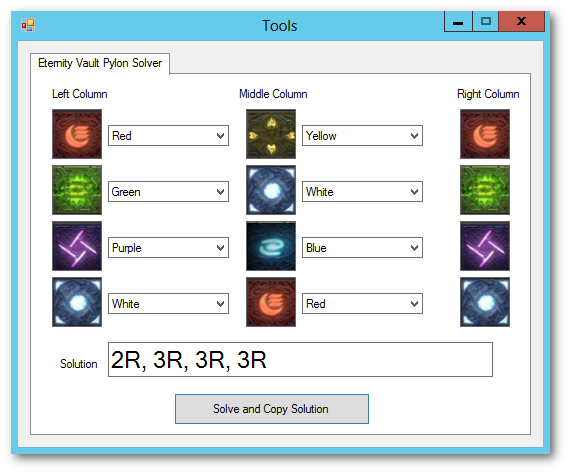Image resolution: width=569 pixels, height=473 pixels.
Task: Open the Left Column Green dropdown
Action: (x=168, y=192)
